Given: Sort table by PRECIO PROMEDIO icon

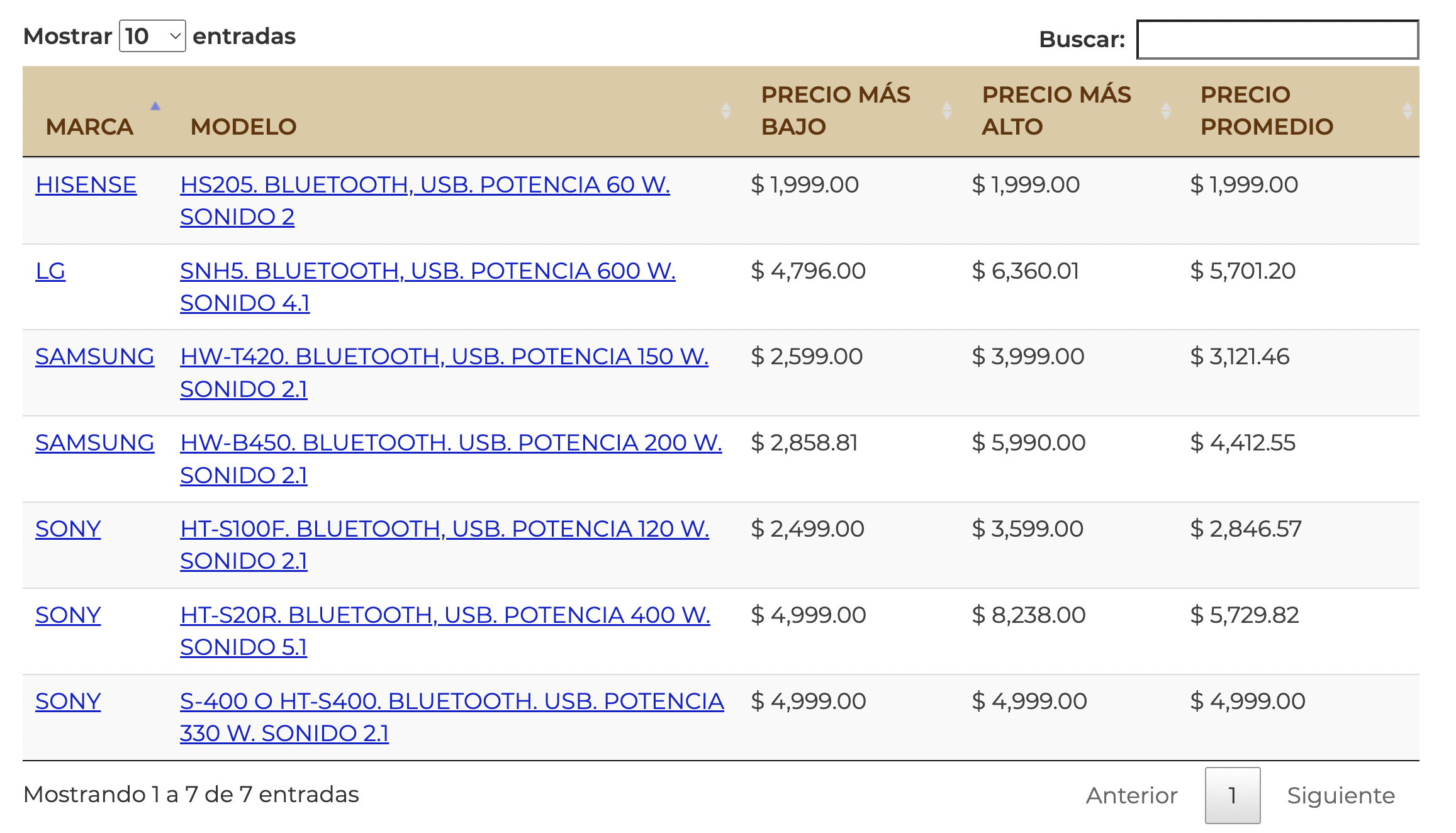Looking at the screenshot, I should coord(1408,111).
